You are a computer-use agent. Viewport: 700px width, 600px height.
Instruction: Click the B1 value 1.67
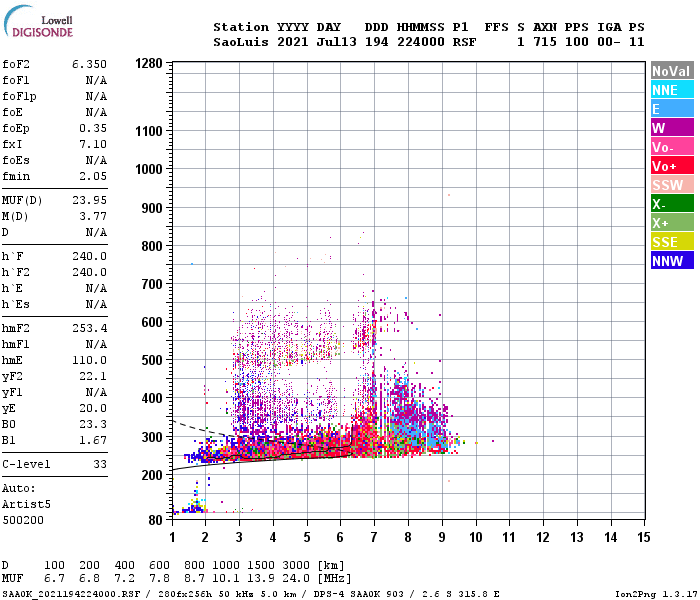click(93, 440)
